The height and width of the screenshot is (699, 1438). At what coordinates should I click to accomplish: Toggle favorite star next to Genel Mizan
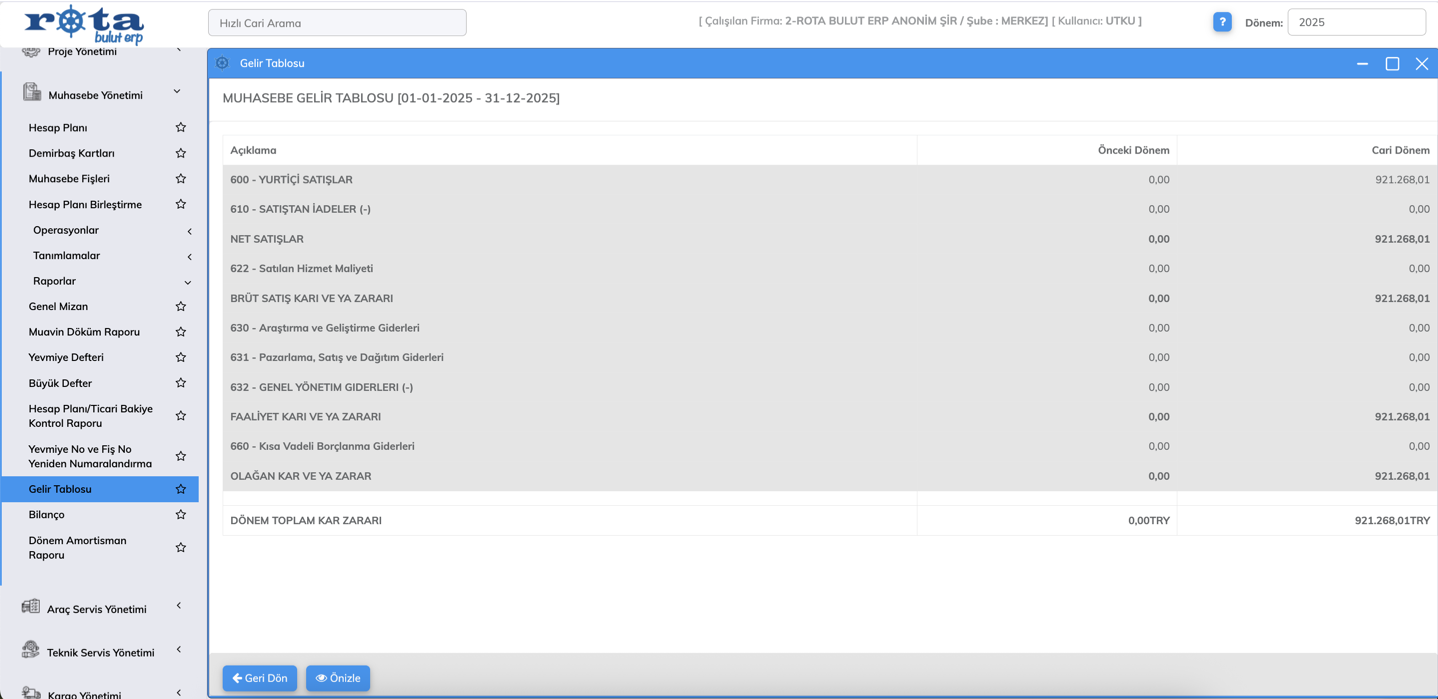[181, 307]
